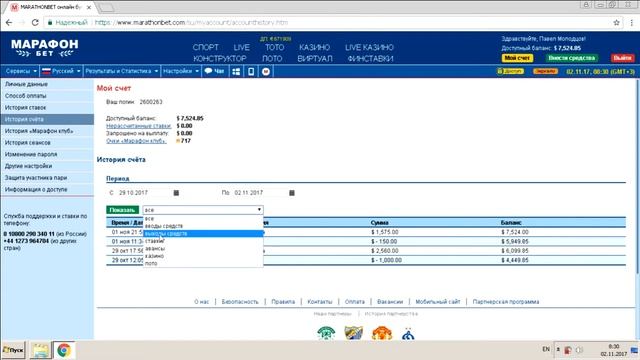Open Безопасность footer link
This screenshot has height=360, width=640.
pyautogui.click(x=240, y=302)
